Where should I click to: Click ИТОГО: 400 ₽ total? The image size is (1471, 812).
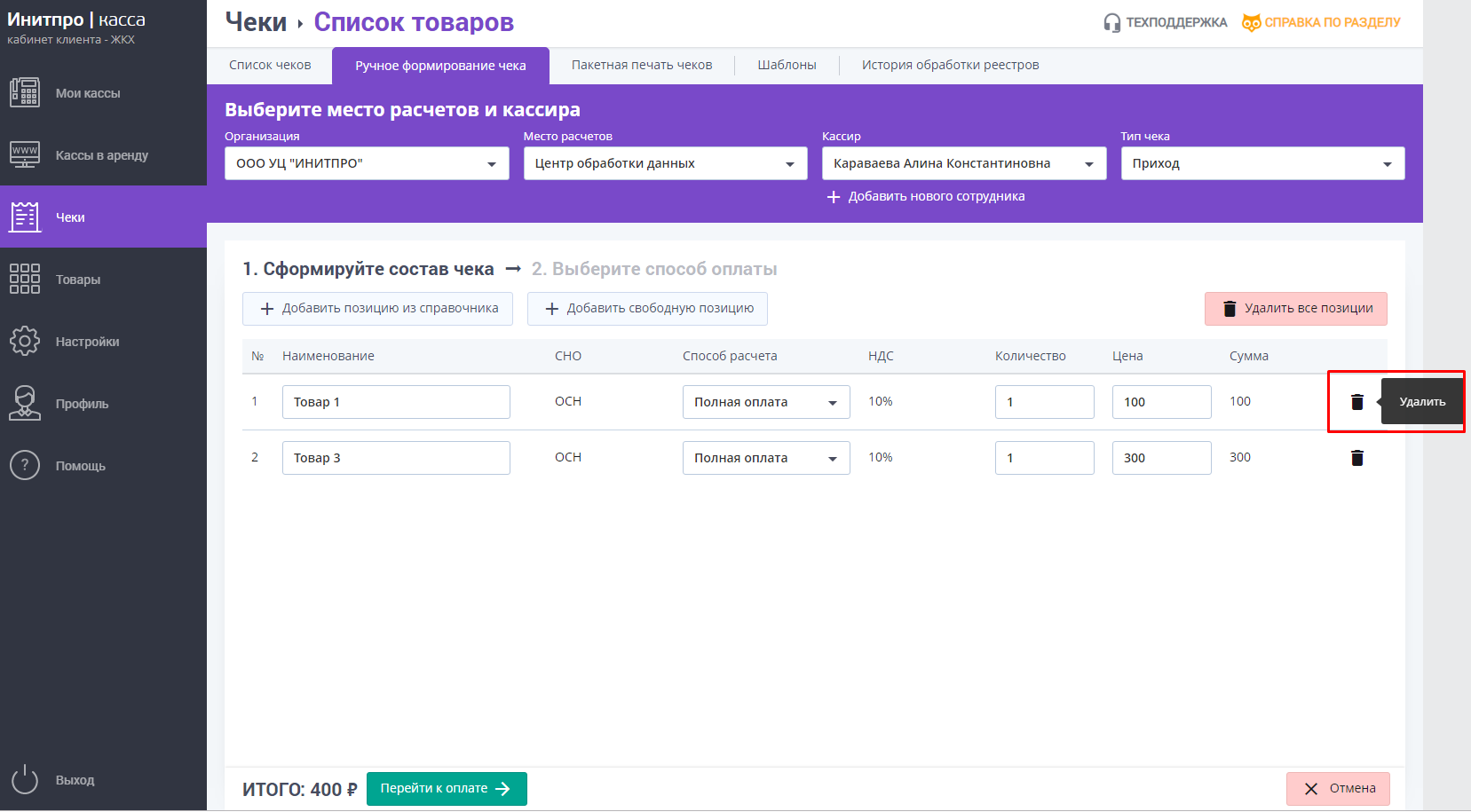[x=300, y=789]
